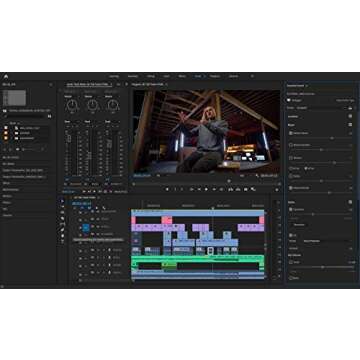Step back one frame in Program Monitor
Screen dimensions: 360x360
click(x=199, y=189)
